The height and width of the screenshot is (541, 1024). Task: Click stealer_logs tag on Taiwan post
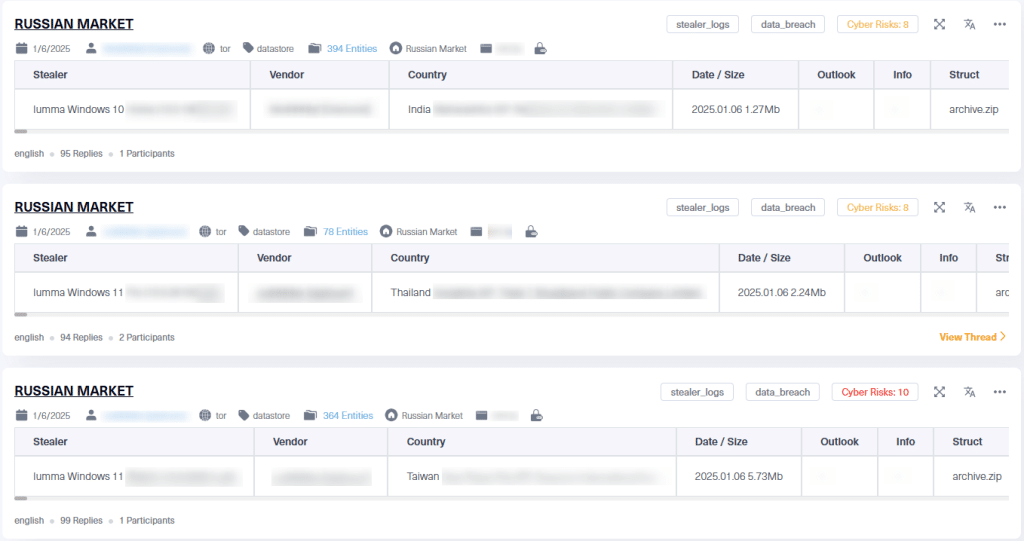(697, 392)
